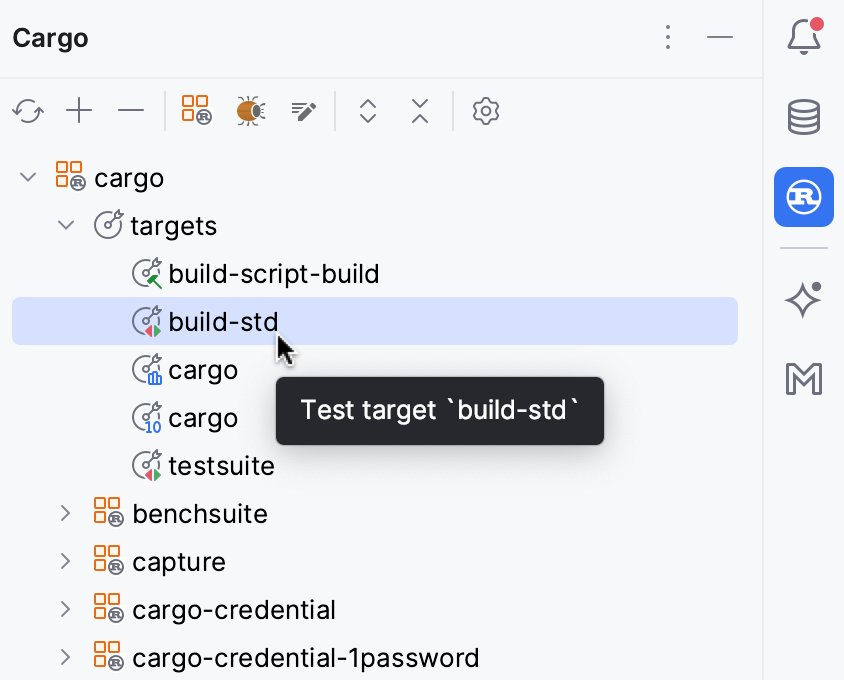Collapse all tree nodes via toolbar icon
The width and height of the screenshot is (844, 680).
click(419, 111)
